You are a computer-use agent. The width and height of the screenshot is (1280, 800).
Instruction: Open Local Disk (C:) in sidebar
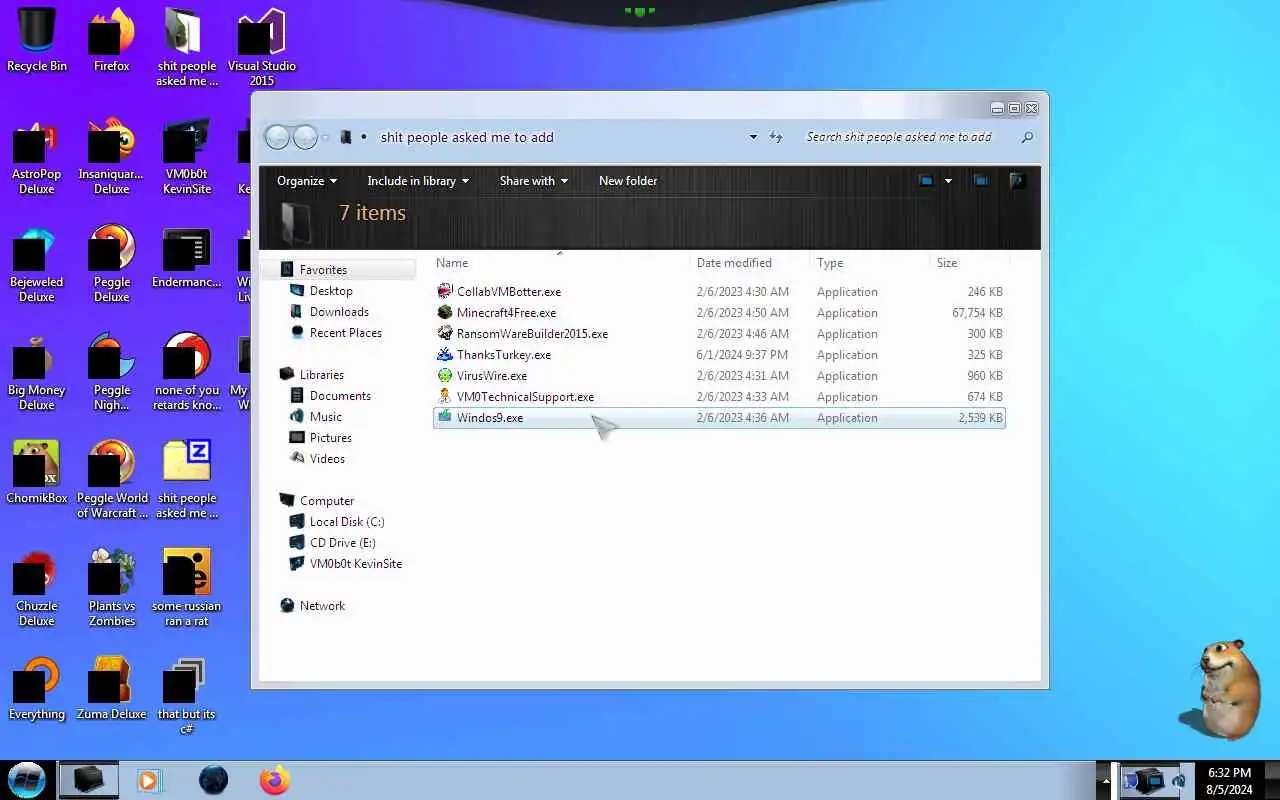(x=347, y=522)
